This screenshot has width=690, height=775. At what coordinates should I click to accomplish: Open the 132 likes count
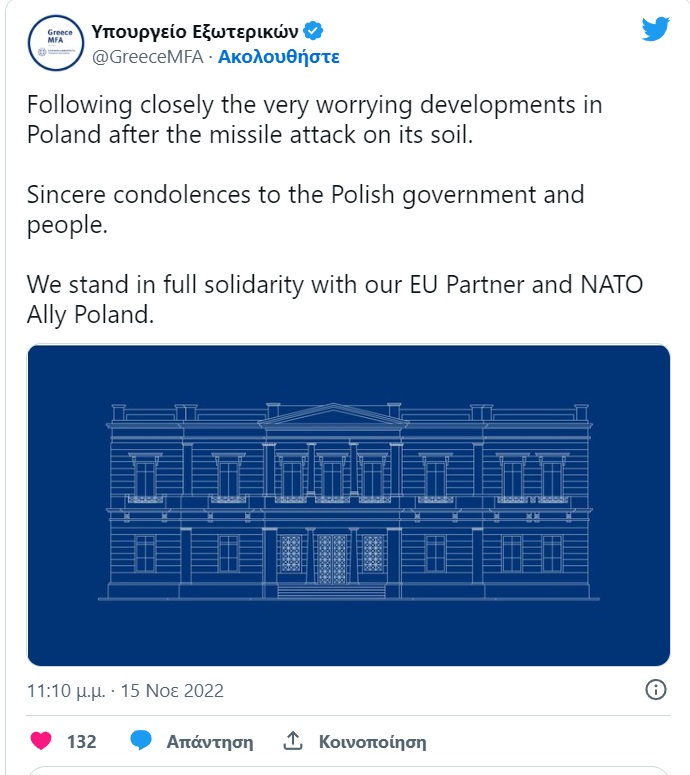pyautogui.click(x=82, y=741)
